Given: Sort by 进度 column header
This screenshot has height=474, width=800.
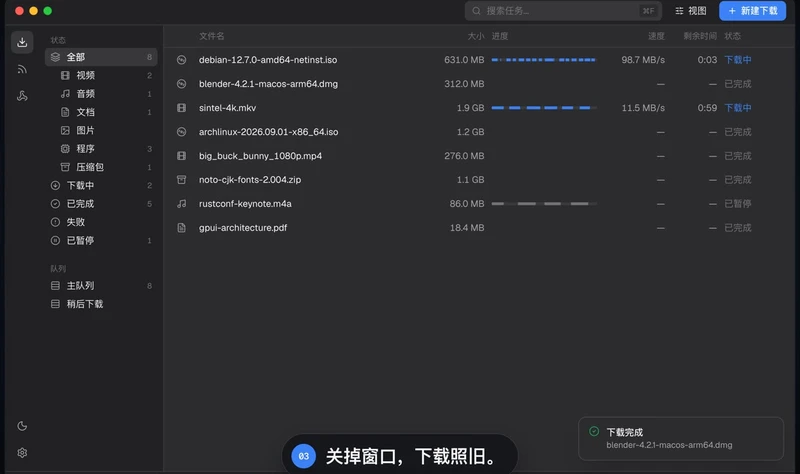Looking at the screenshot, I should click(500, 36).
